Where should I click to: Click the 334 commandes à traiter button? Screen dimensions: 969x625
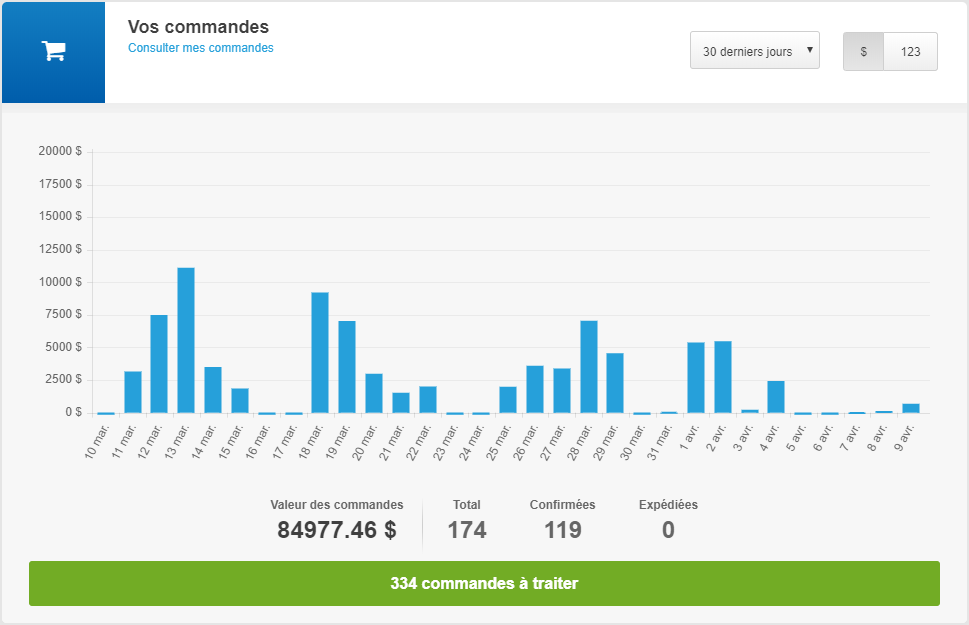point(484,583)
